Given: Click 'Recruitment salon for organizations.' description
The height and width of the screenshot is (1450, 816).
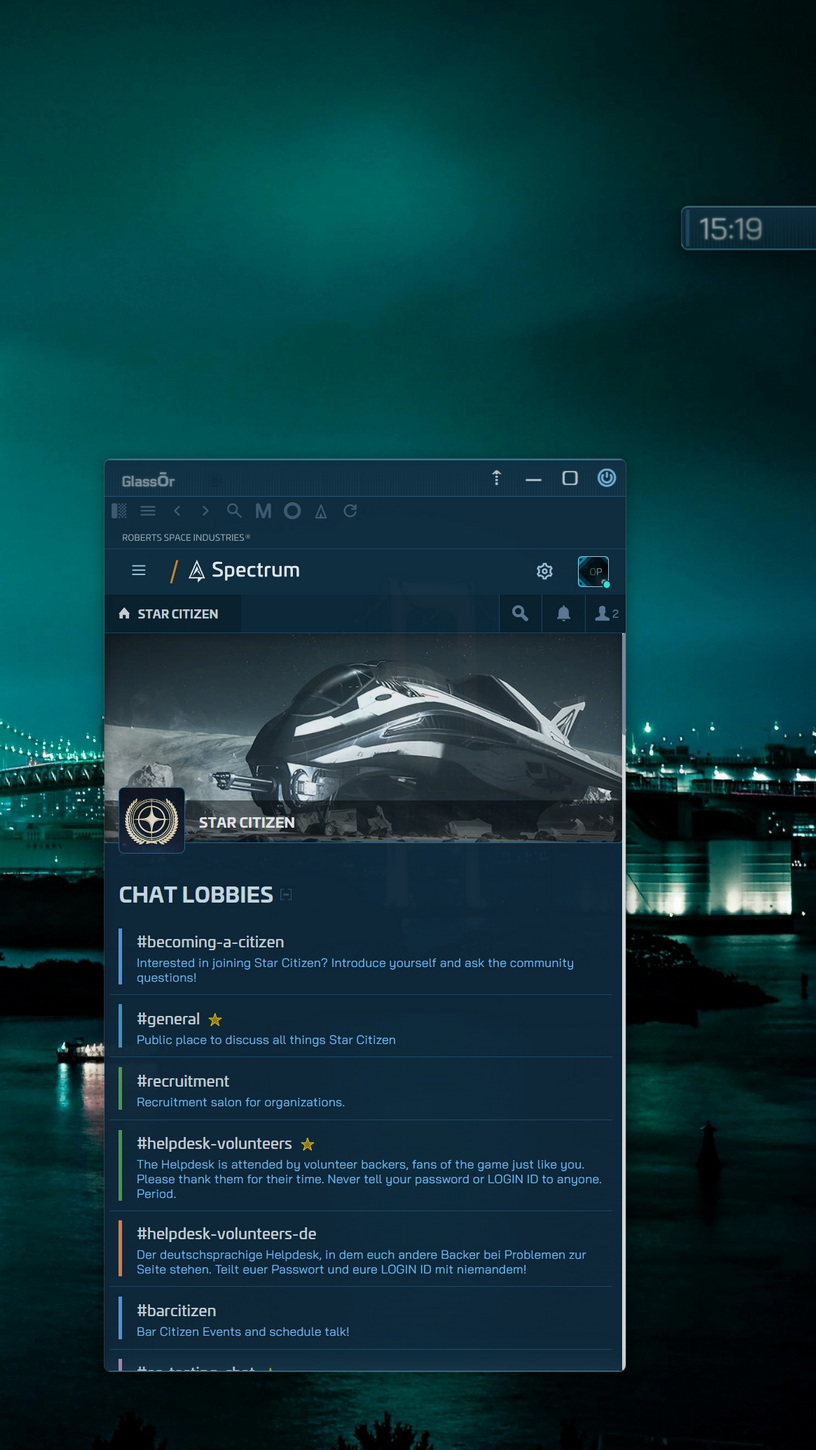Looking at the screenshot, I should (240, 1102).
